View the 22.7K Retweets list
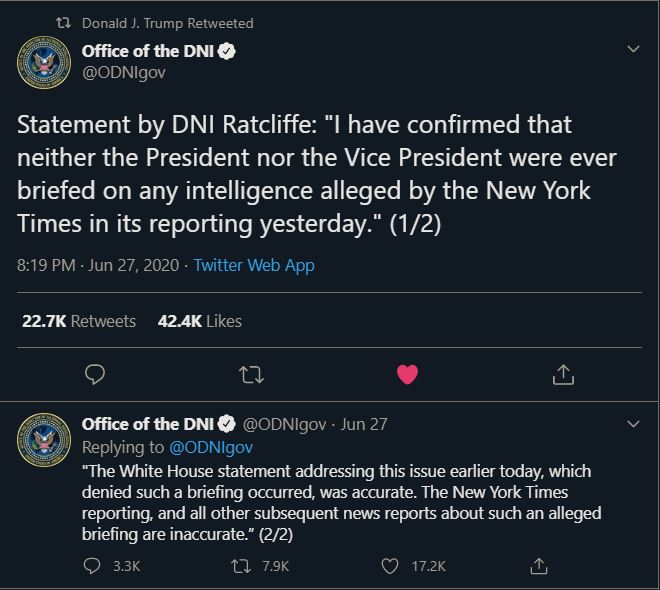 [79, 321]
